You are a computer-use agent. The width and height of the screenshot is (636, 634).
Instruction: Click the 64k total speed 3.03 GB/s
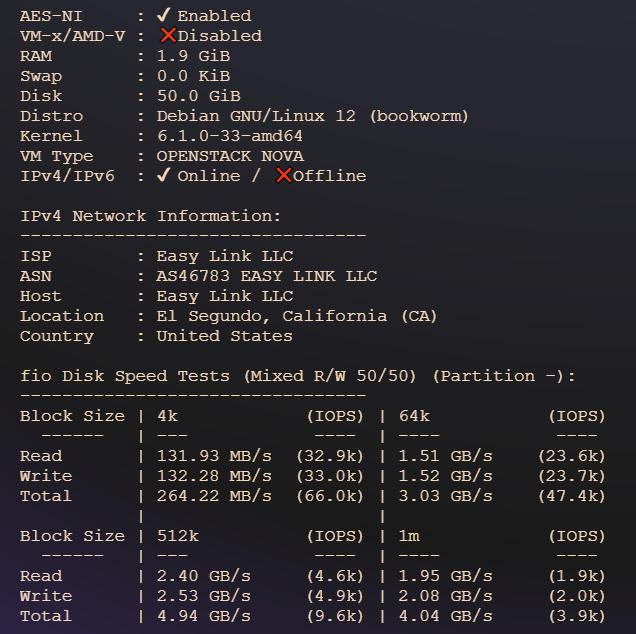click(x=445, y=496)
